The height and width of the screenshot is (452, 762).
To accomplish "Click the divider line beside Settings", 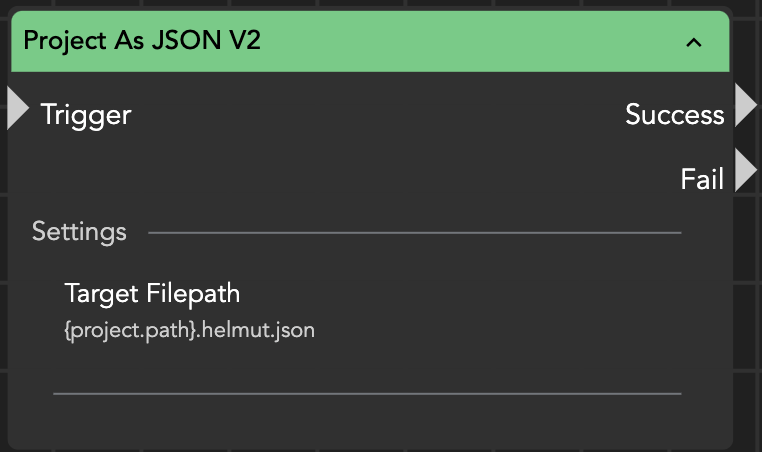I will (414, 233).
